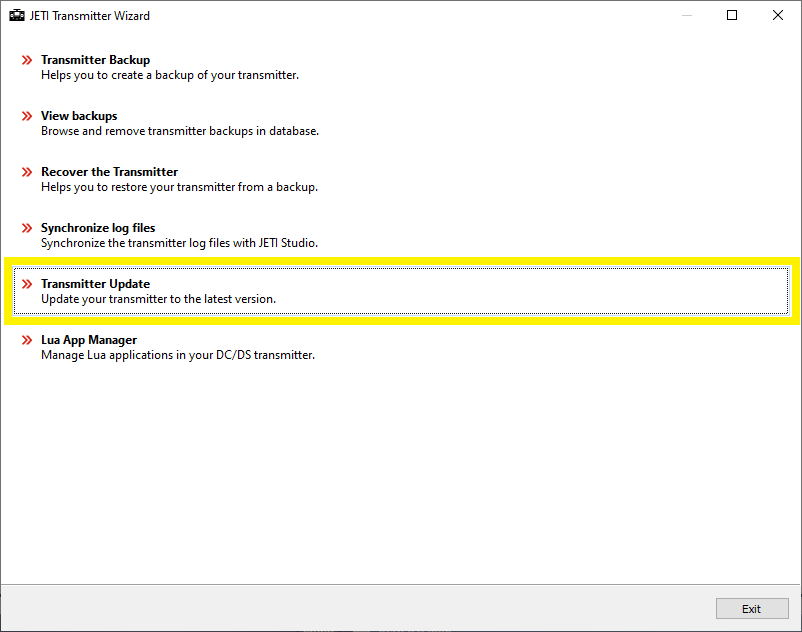Image resolution: width=802 pixels, height=632 pixels.
Task: Click the arrow icon beside Synchronize log files
Action: 27,228
